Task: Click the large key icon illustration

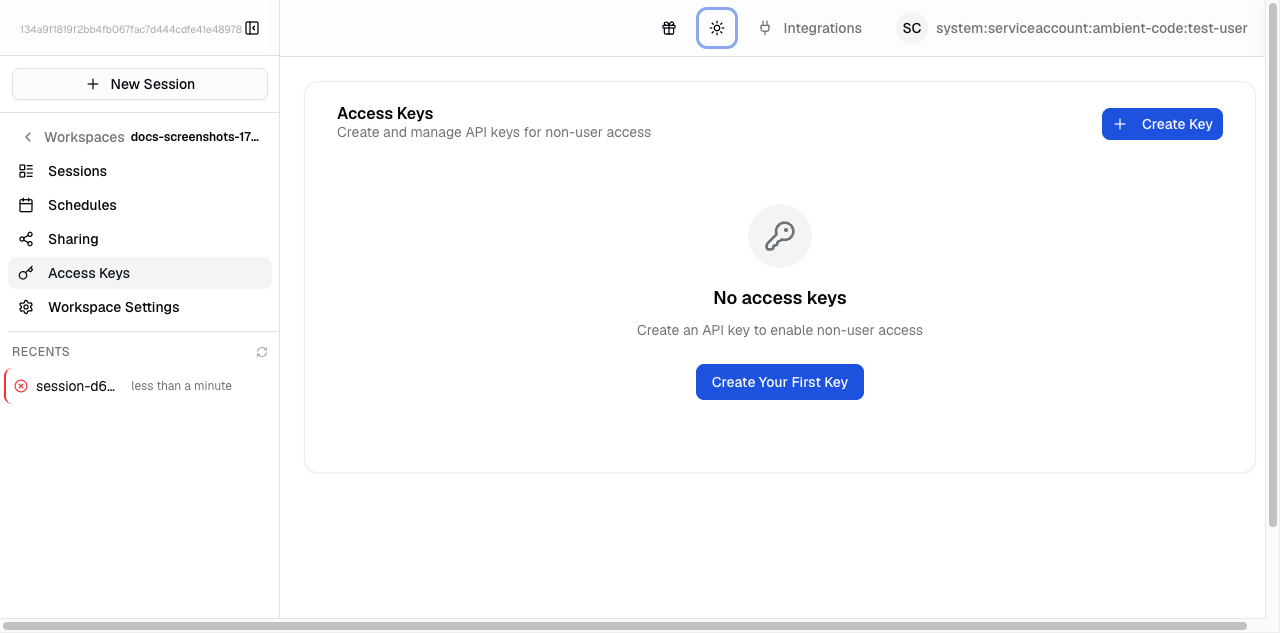Action: pos(779,235)
